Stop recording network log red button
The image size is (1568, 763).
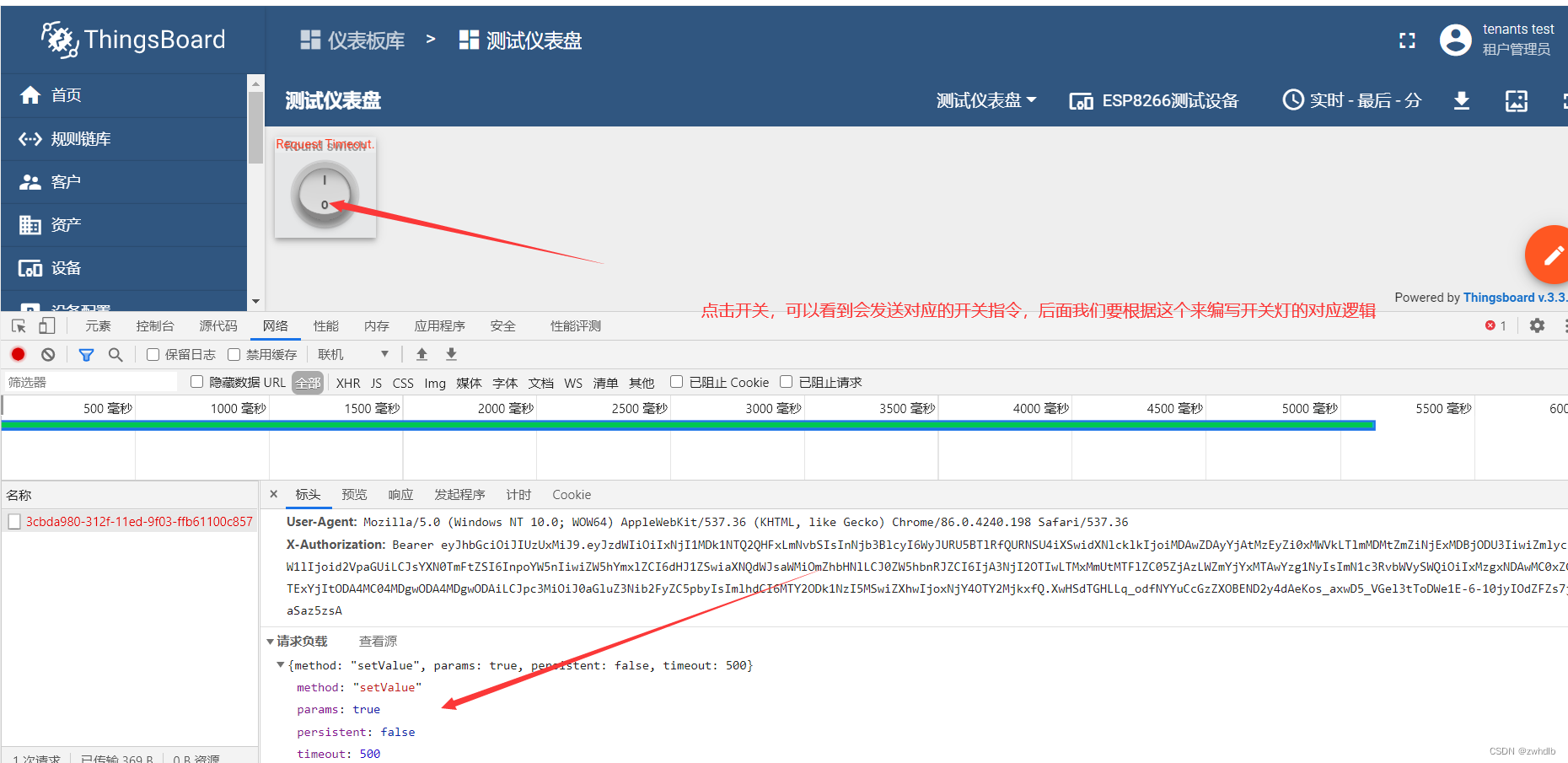click(19, 355)
